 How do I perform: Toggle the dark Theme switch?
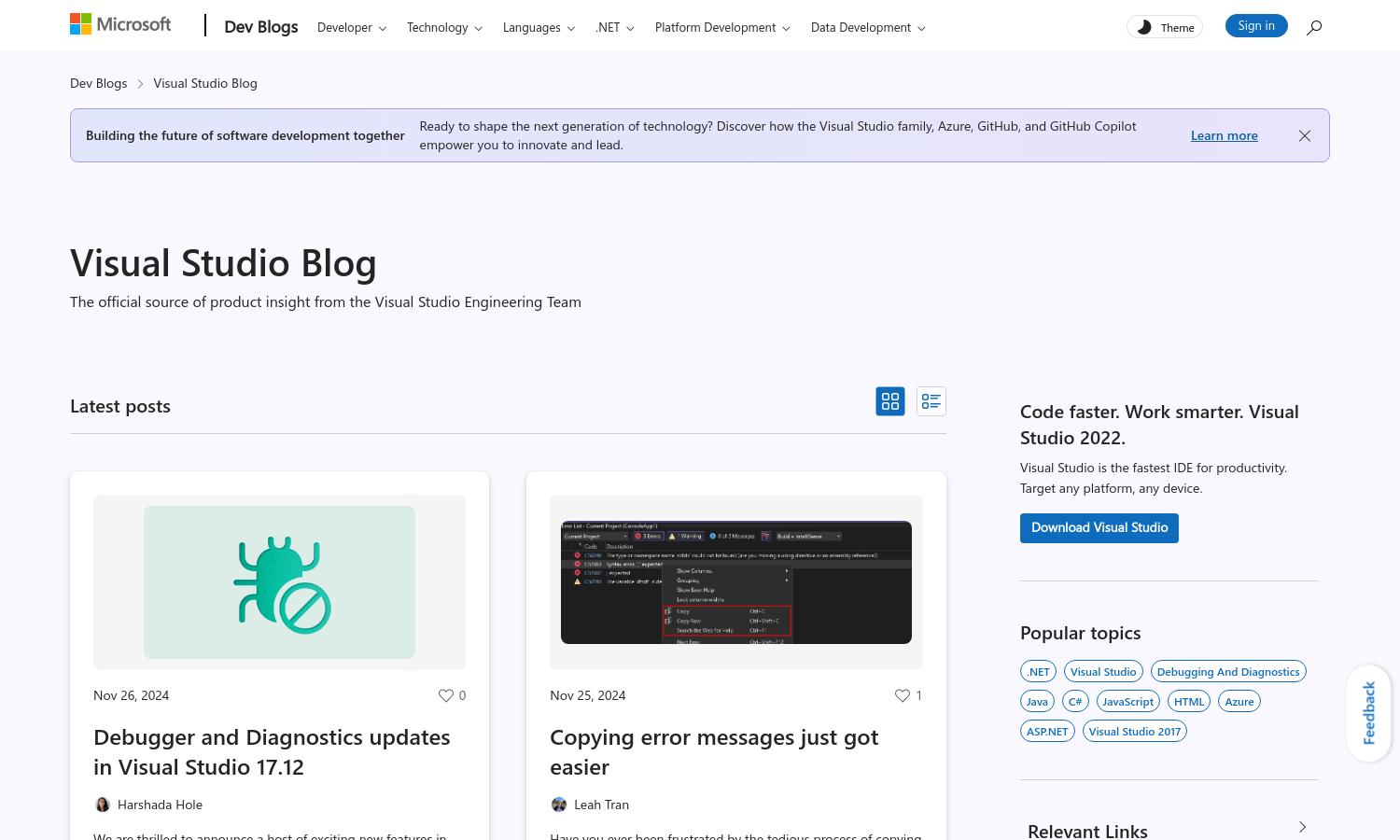pyautogui.click(x=1164, y=27)
